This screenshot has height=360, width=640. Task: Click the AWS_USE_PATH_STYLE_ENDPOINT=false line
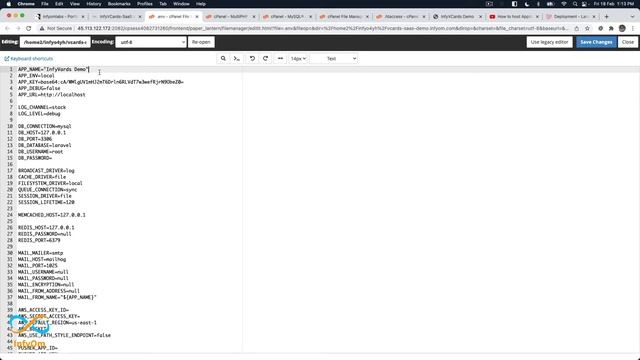[x=64, y=336]
